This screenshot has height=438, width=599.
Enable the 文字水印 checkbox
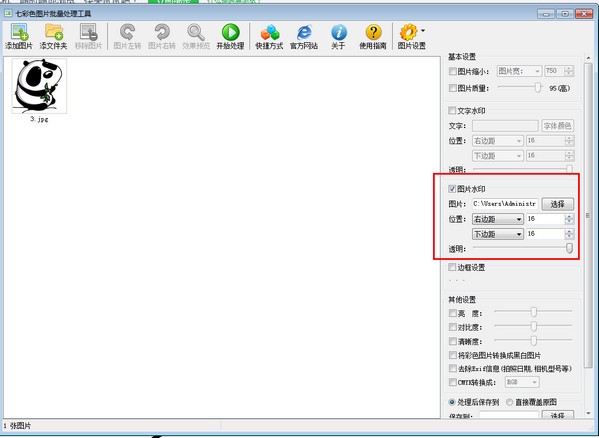point(452,111)
